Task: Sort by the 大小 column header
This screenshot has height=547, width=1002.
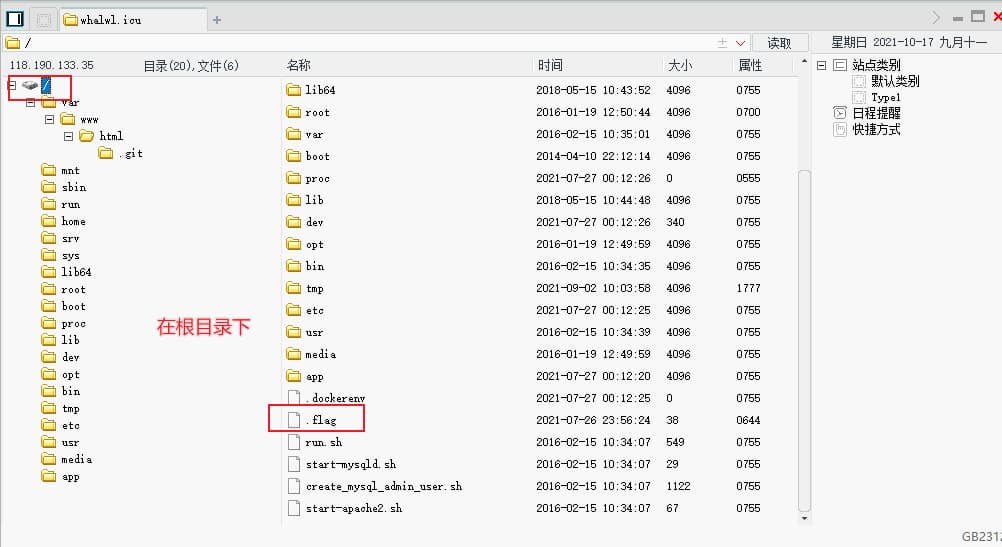Action: click(679, 65)
